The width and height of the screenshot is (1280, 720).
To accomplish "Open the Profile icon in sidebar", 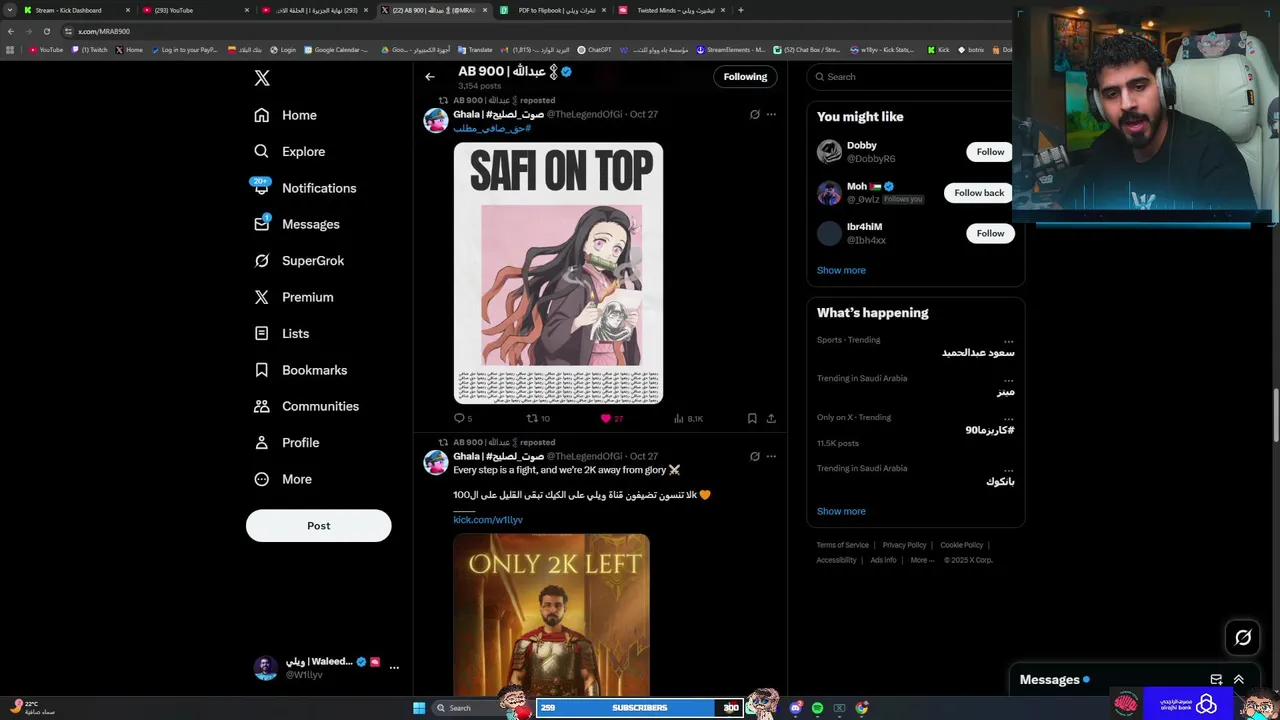I will pos(262,442).
